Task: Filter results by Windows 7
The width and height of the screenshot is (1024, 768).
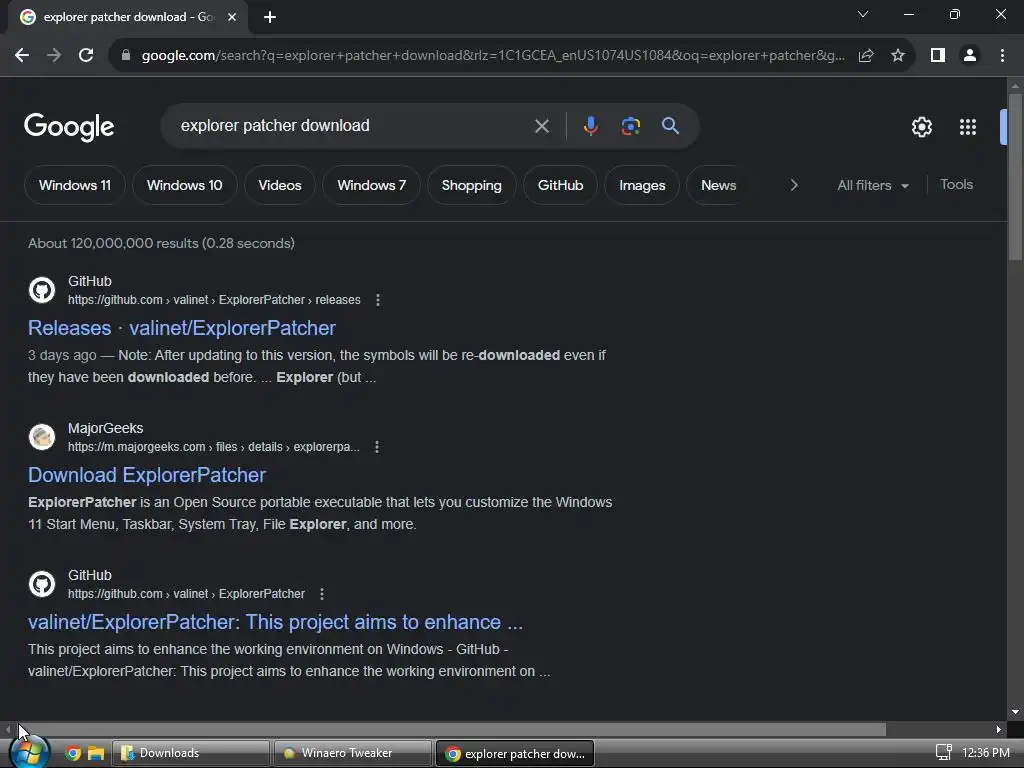Action: [x=371, y=185]
